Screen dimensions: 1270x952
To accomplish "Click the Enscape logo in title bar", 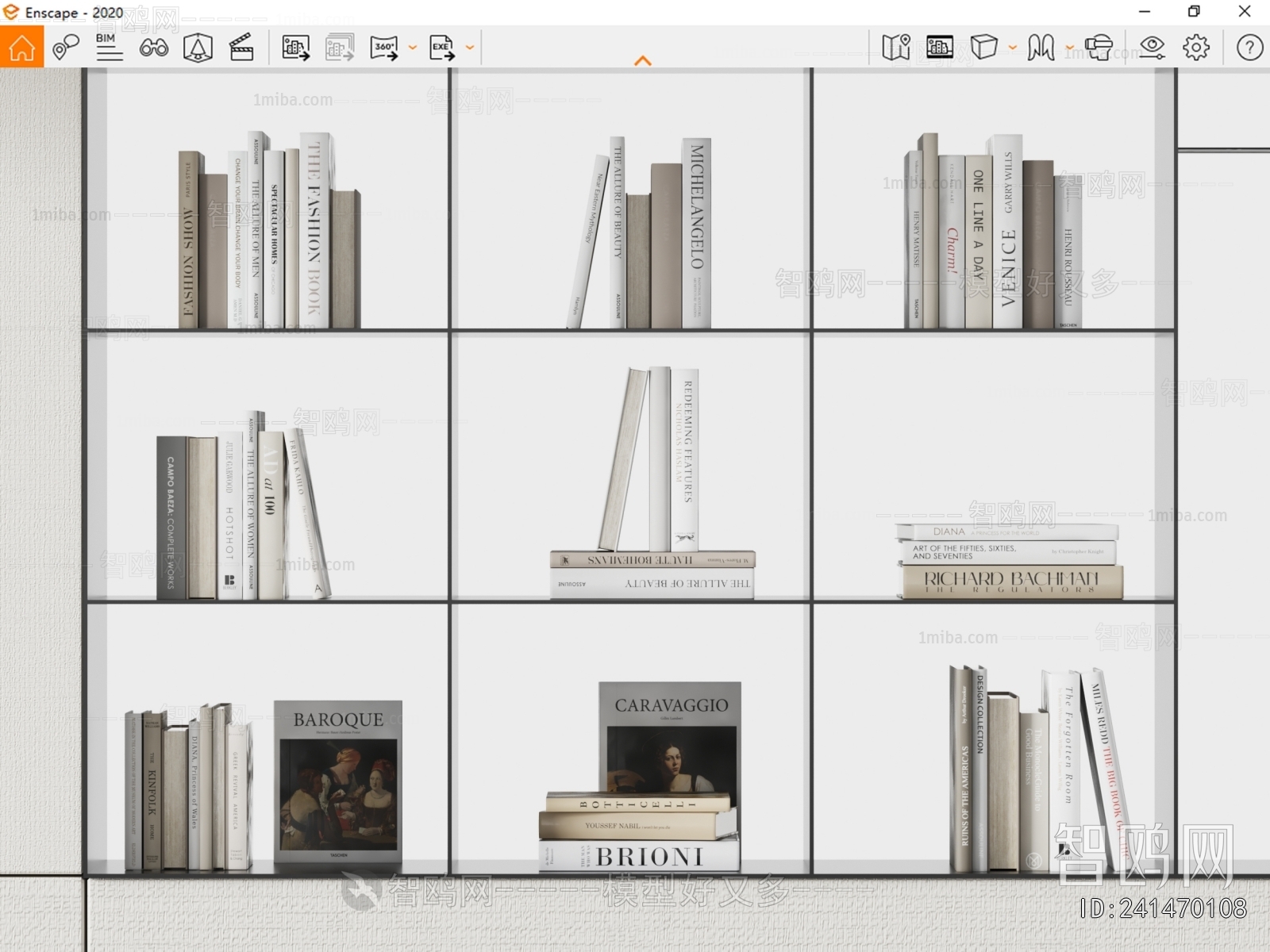I will [x=11, y=12].
